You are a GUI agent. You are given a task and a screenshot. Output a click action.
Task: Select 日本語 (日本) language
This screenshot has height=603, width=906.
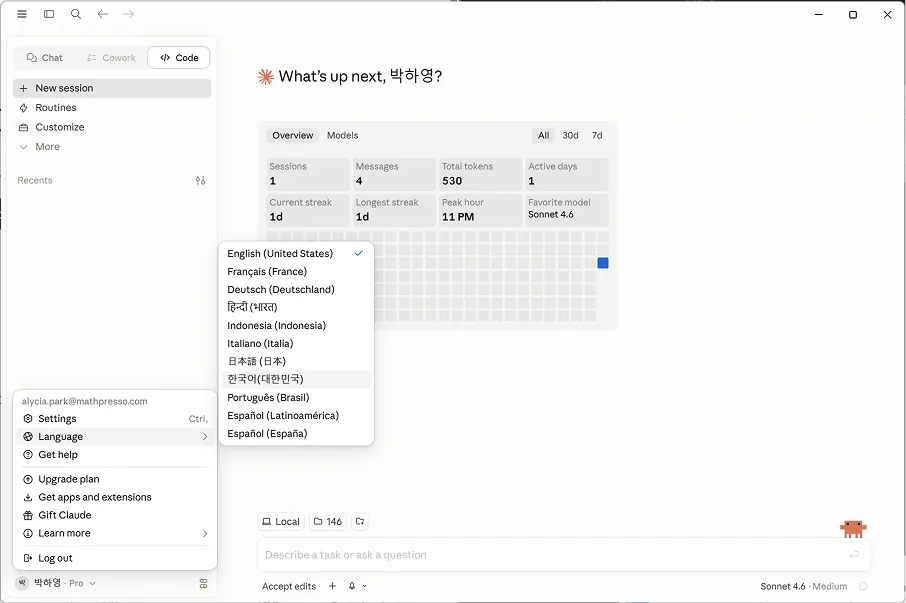point(296,361)
